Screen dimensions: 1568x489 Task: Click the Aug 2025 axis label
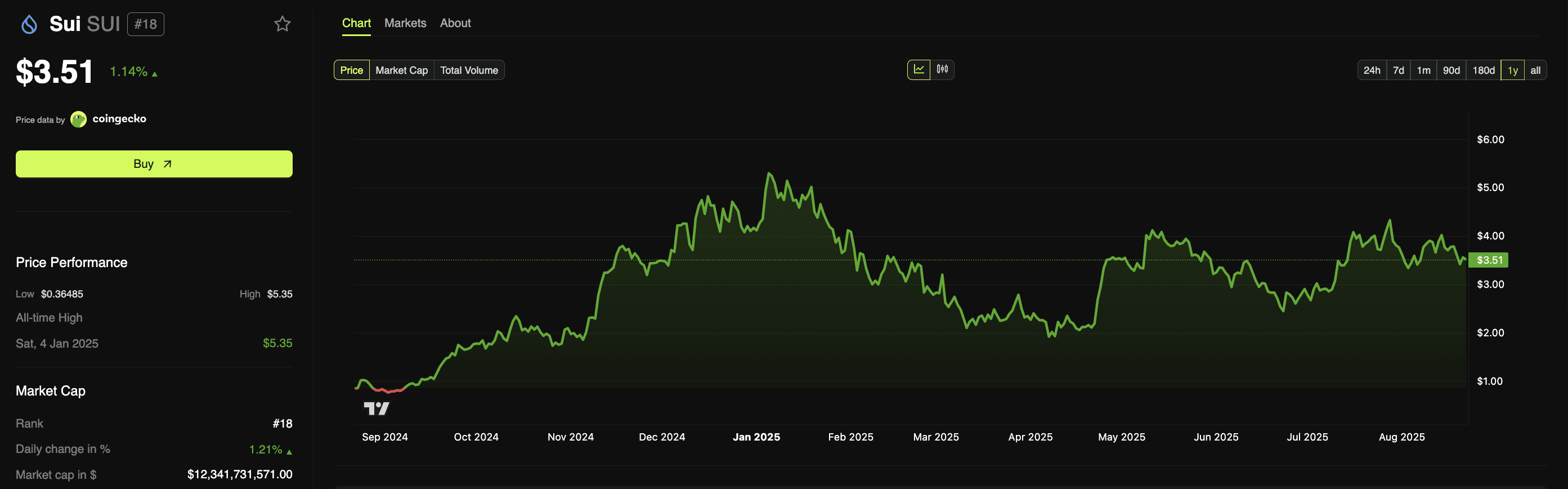point(1401,437)
